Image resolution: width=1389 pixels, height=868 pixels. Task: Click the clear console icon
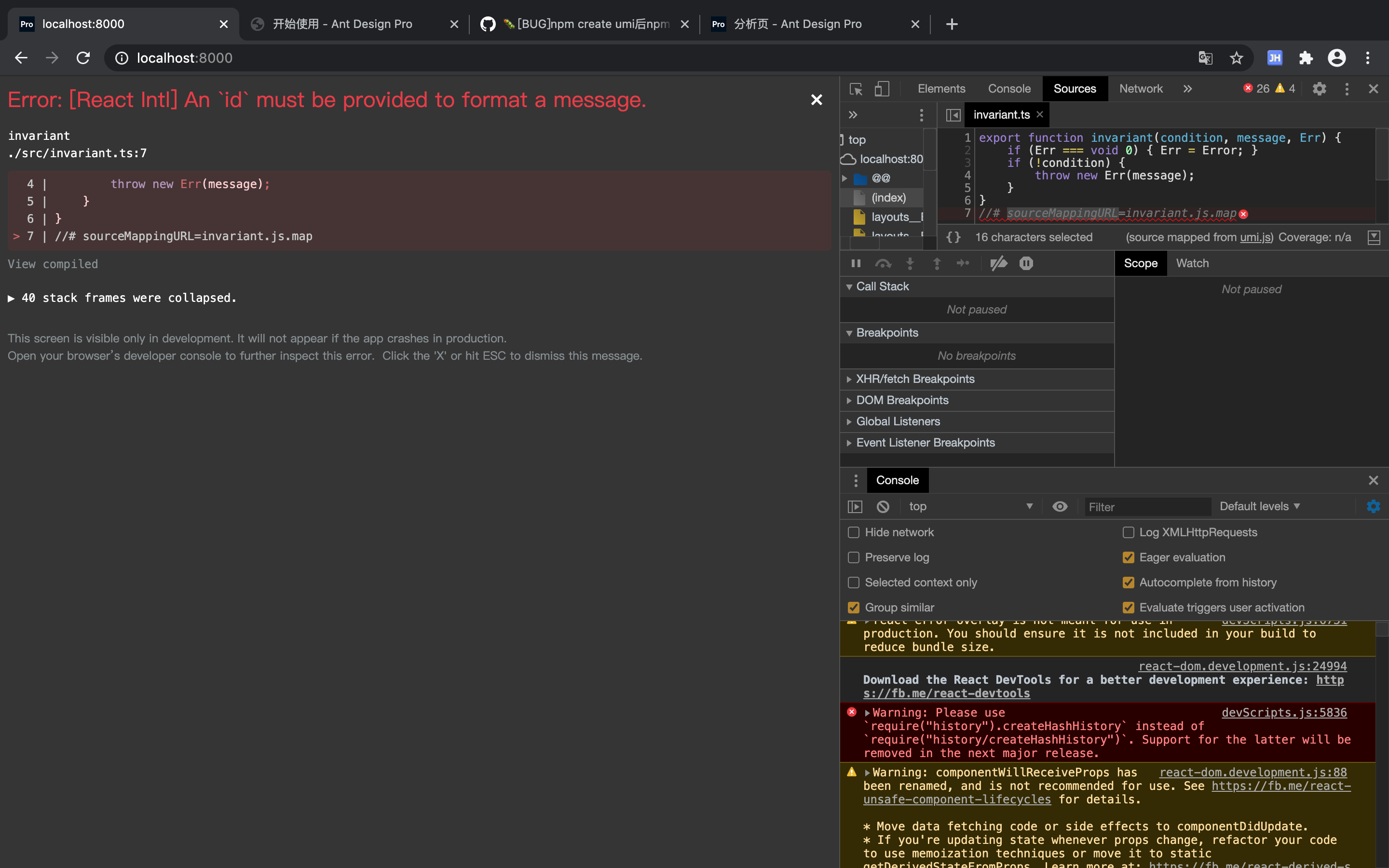883,506
